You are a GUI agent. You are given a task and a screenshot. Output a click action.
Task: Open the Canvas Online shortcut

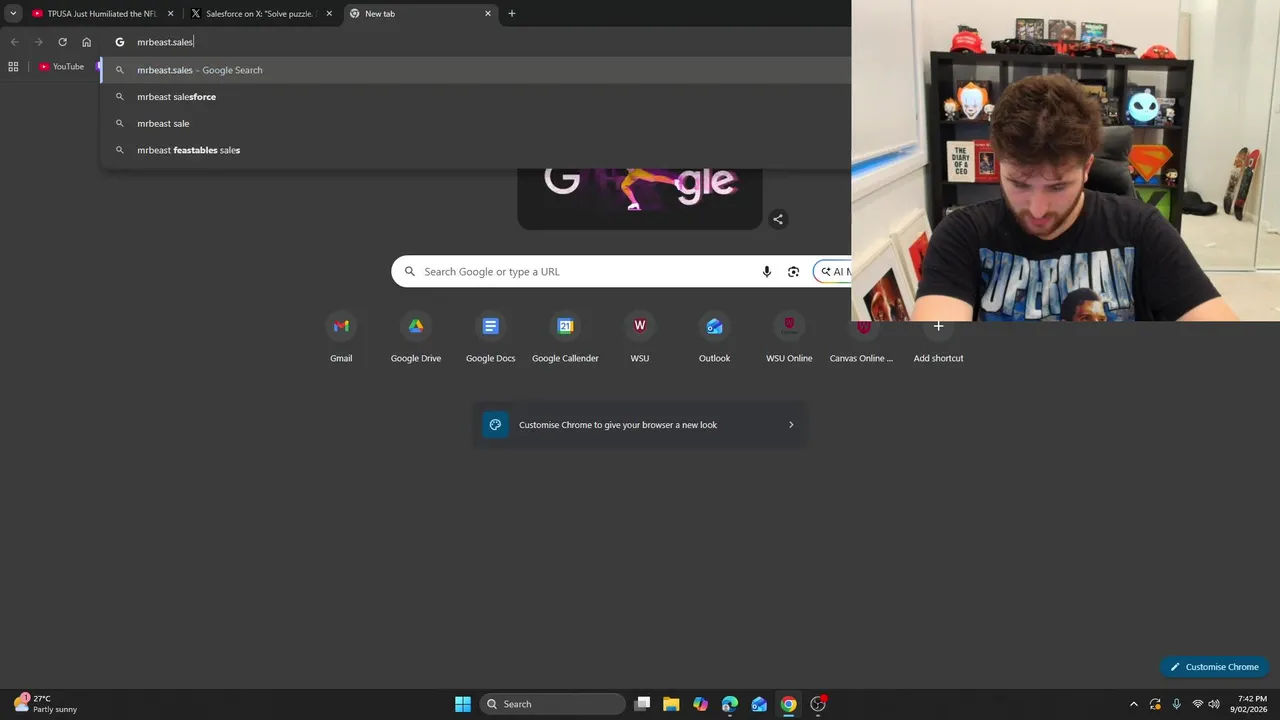pos(862,339)
